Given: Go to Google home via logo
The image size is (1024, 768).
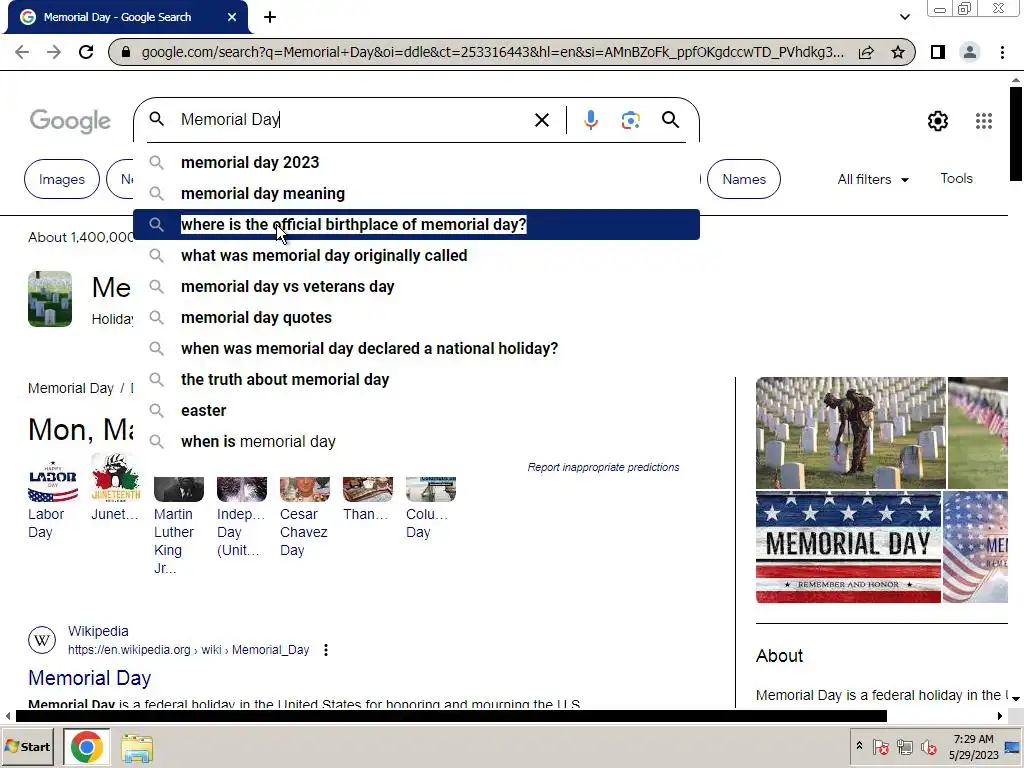Looking at the screenshot, I should coord(71,121).
